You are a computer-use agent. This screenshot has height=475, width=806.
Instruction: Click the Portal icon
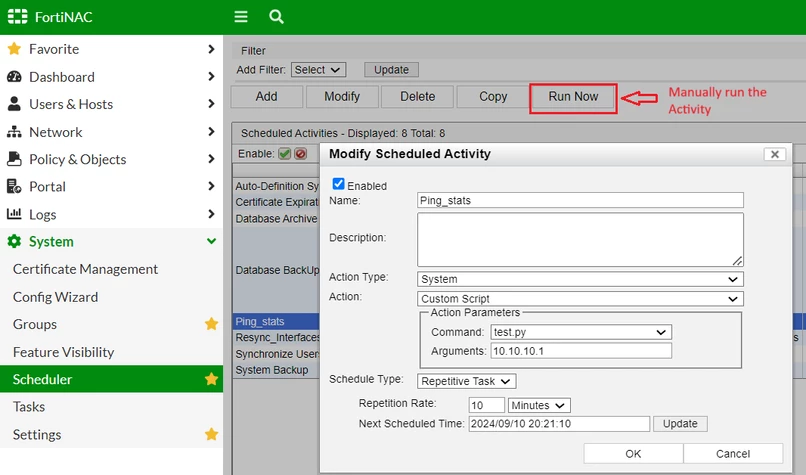pos(14,186)
